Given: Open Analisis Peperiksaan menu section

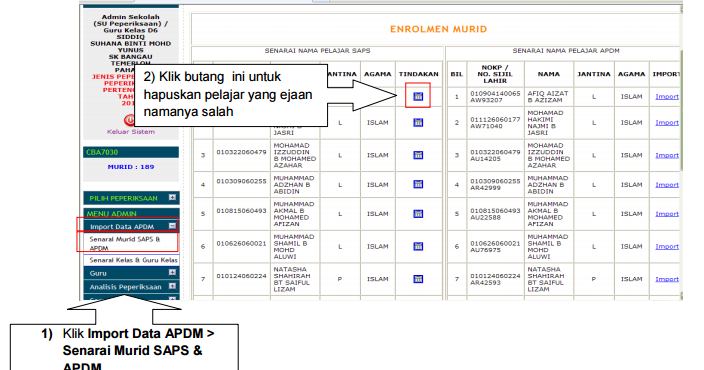Looking at the screenshot, I should pyautogui.click(x=131, y=286).
